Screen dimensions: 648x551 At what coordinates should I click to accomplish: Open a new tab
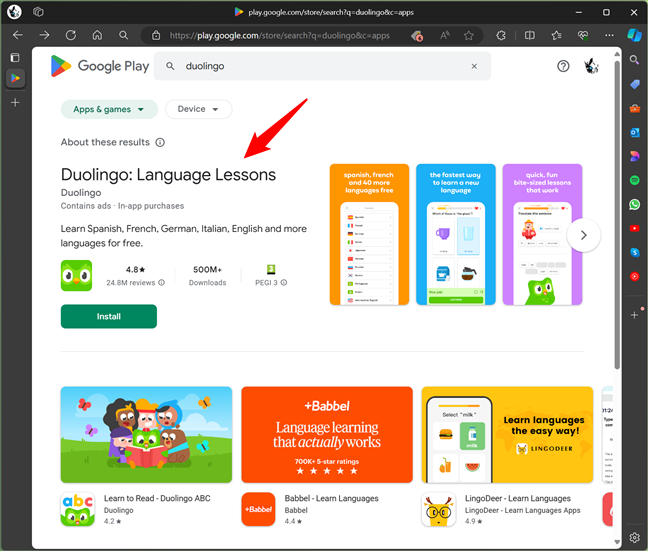(15, 103)
